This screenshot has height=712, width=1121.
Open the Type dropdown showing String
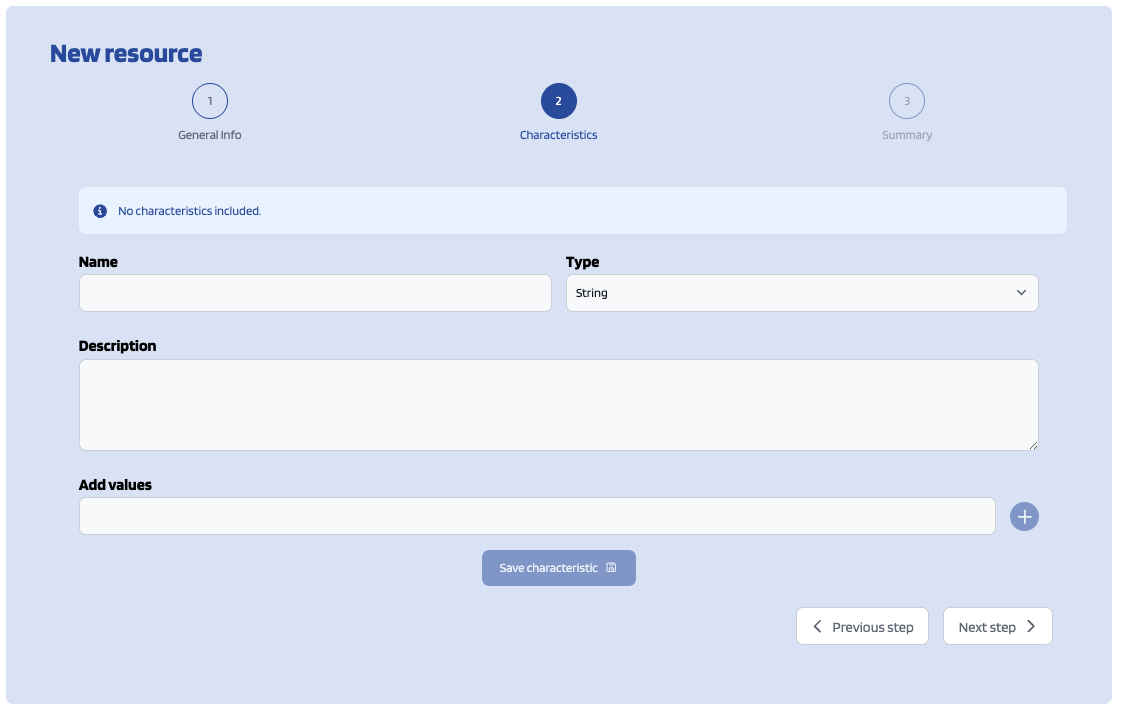tap(790, 293)
